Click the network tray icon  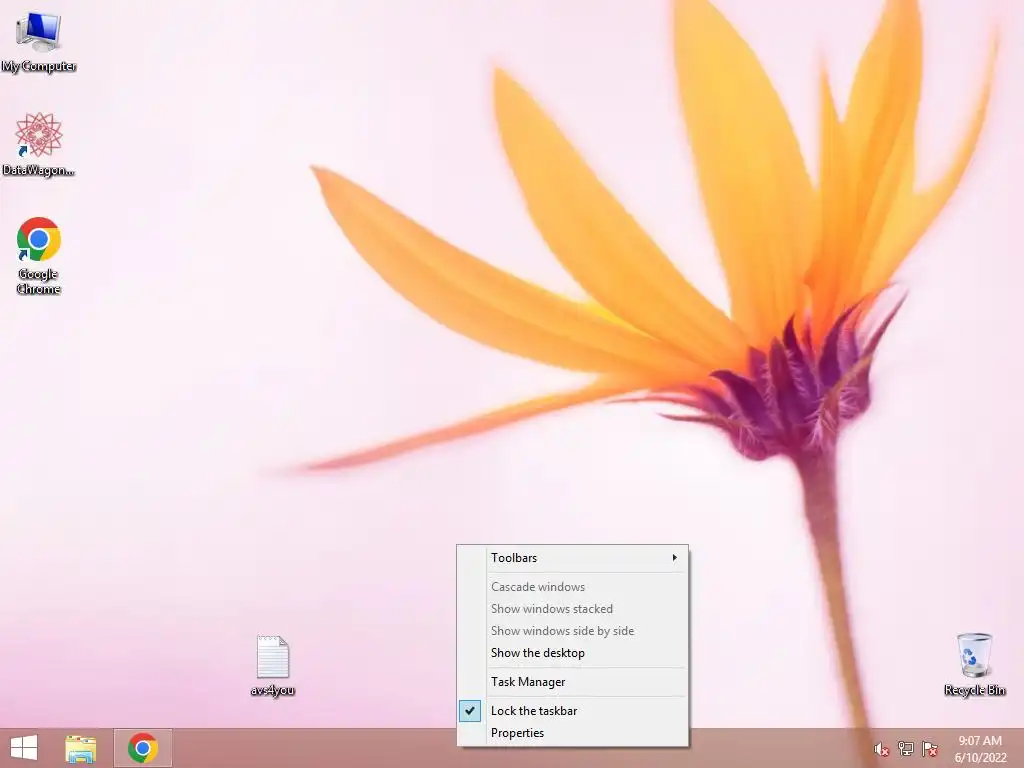coord(906,749)
